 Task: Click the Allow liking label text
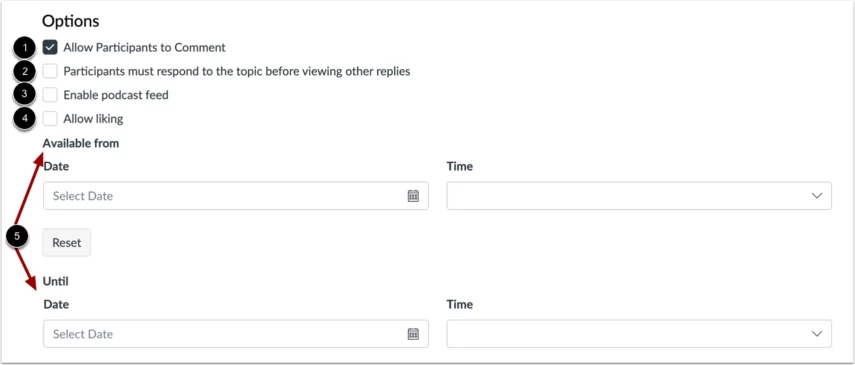point(93,118)
